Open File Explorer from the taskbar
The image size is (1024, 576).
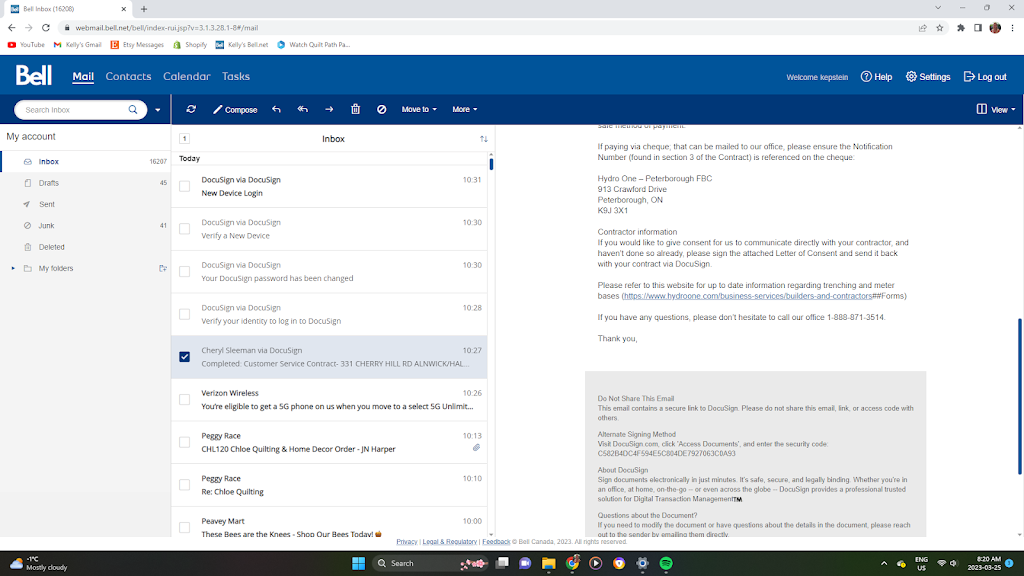(x=549, y=563)
